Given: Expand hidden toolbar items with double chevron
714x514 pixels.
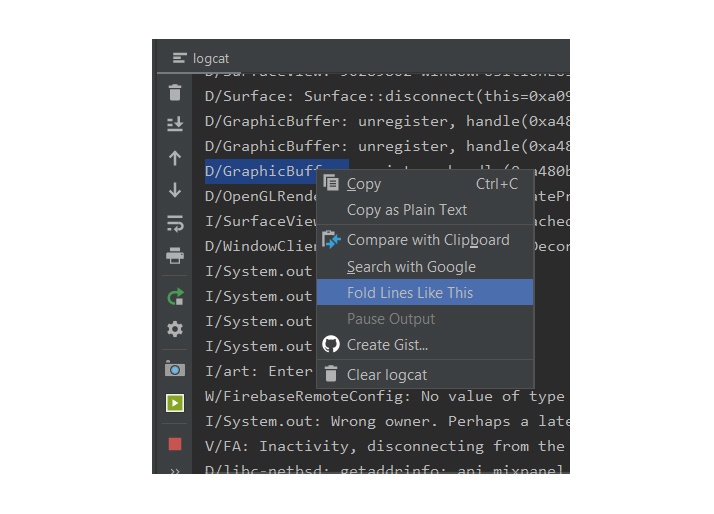Looking at the screenshot, I should click(x=175, y=470).
